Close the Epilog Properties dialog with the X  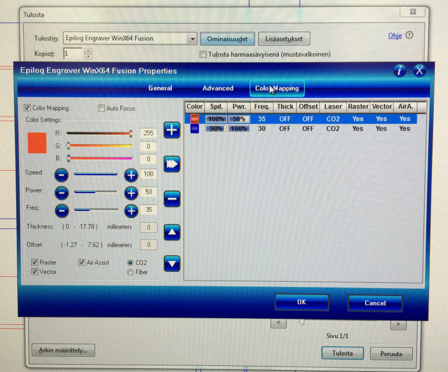419,71
